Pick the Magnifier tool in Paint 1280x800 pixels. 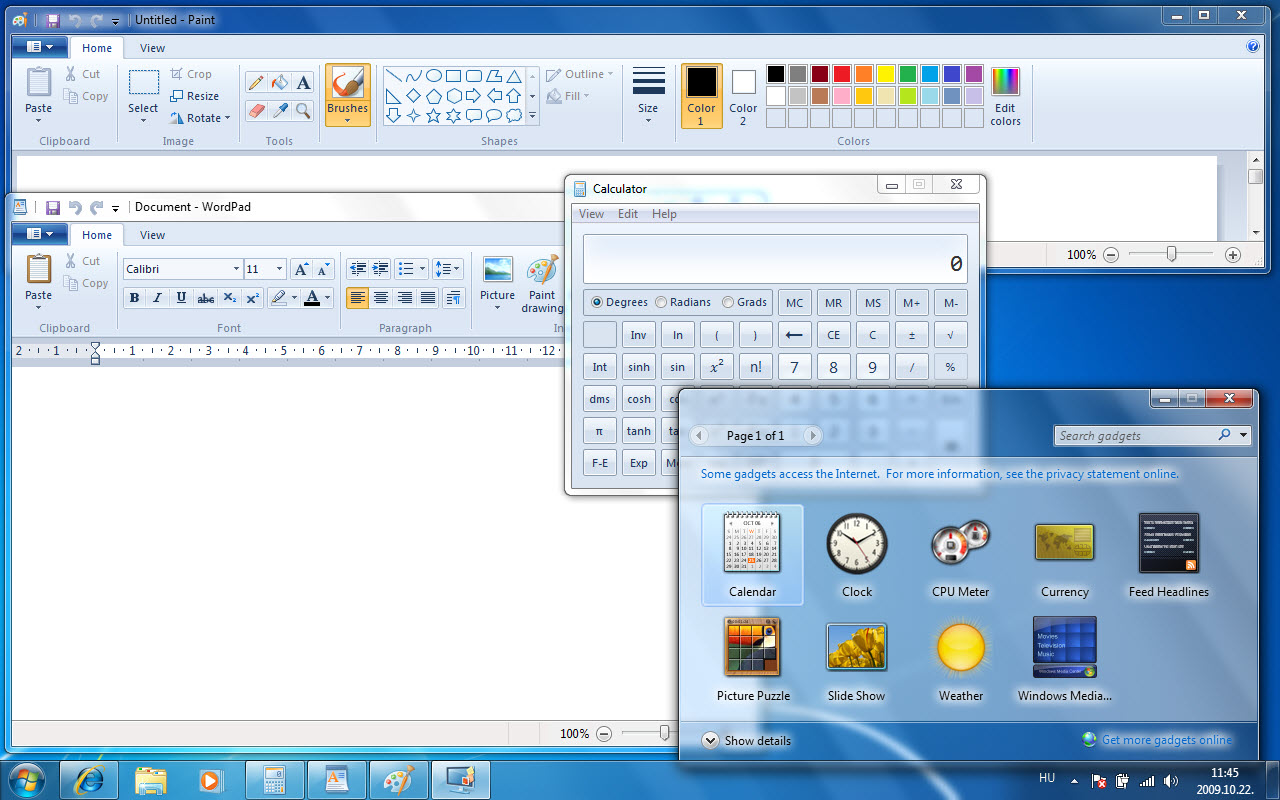[x=303, y=110]
